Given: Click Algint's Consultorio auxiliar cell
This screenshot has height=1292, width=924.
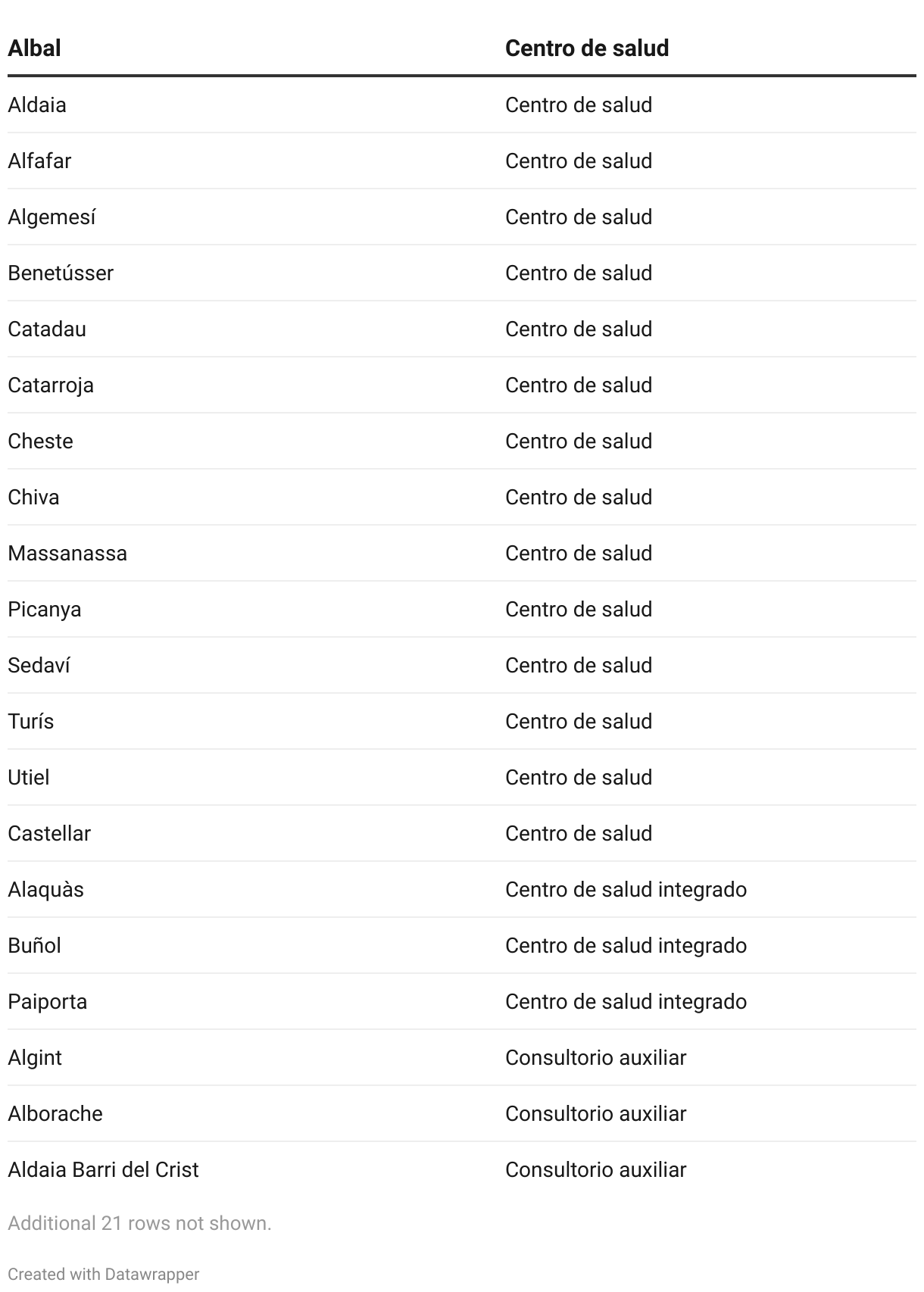Looking at the screenshot, I should (595, 1057).
